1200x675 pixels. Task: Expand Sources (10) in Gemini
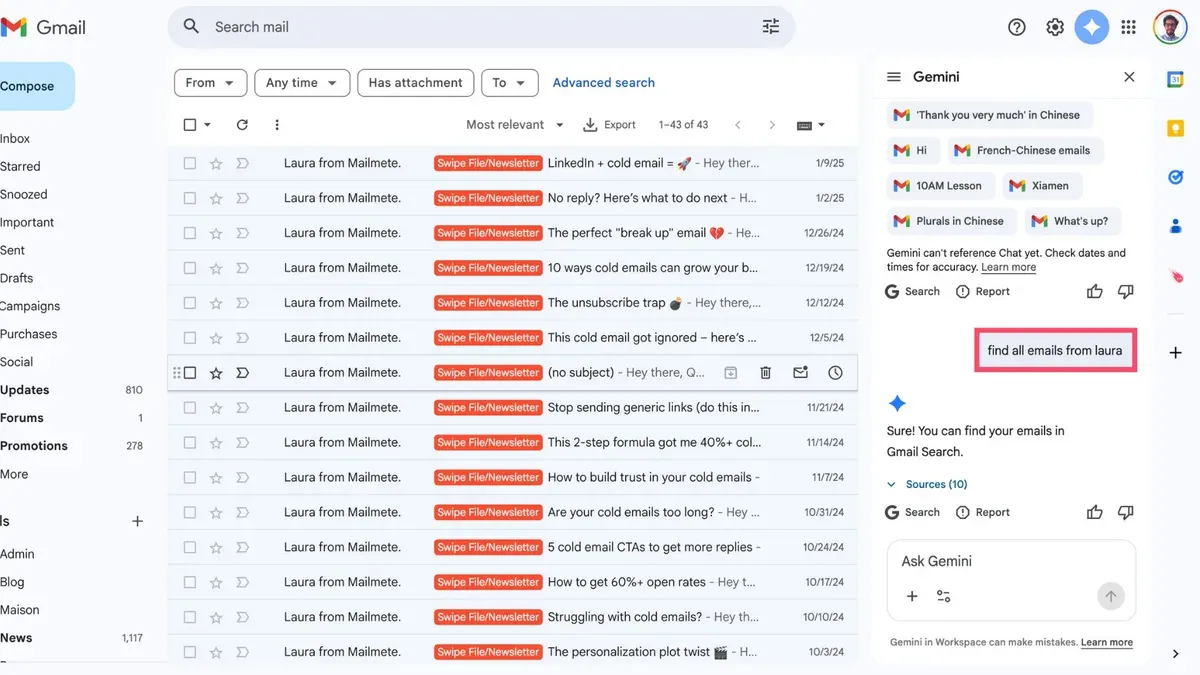[x=928, y=484]
